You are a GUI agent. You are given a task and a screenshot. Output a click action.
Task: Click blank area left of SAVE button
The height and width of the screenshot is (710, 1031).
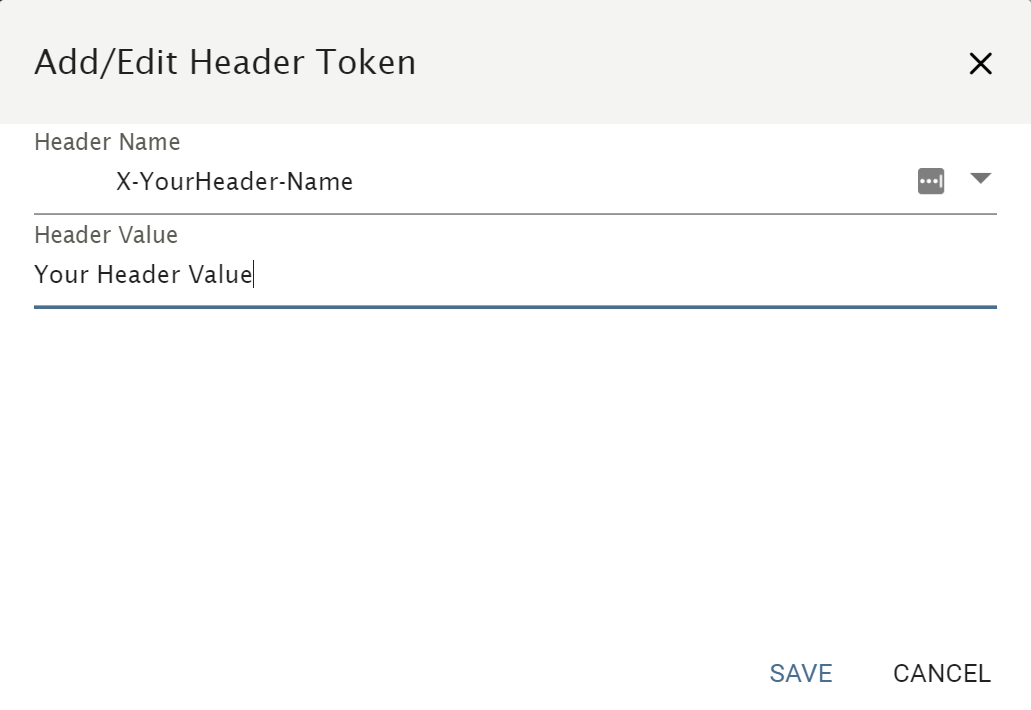click(x=400, y=673)
